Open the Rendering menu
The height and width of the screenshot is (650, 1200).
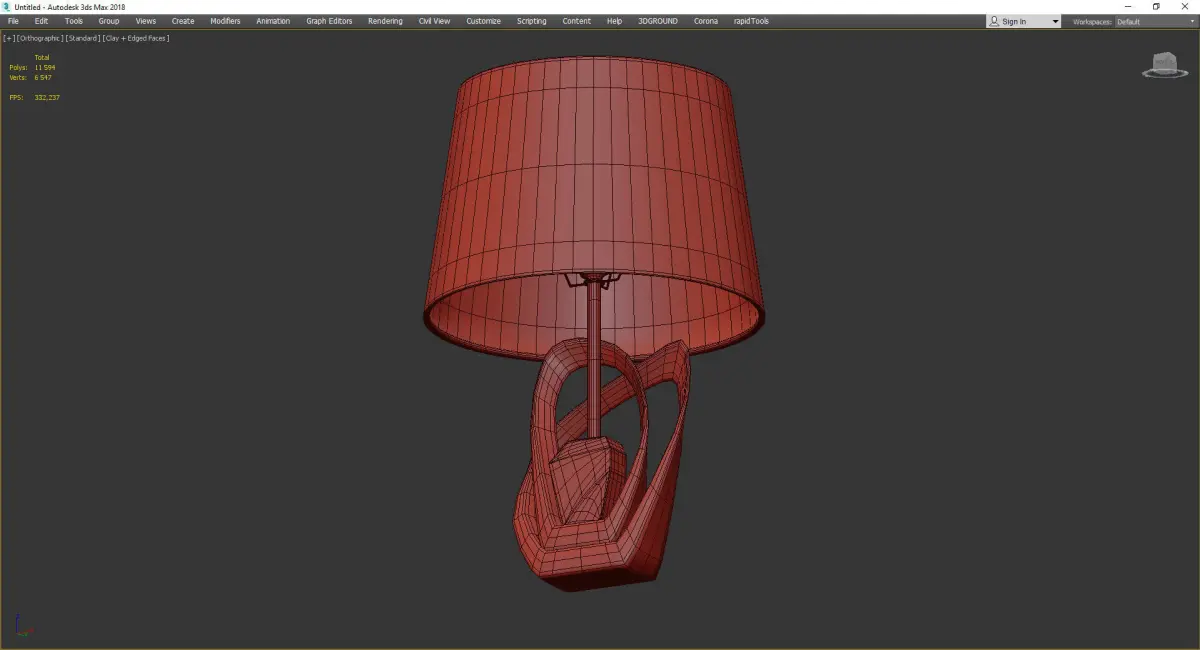coord(385,21)
